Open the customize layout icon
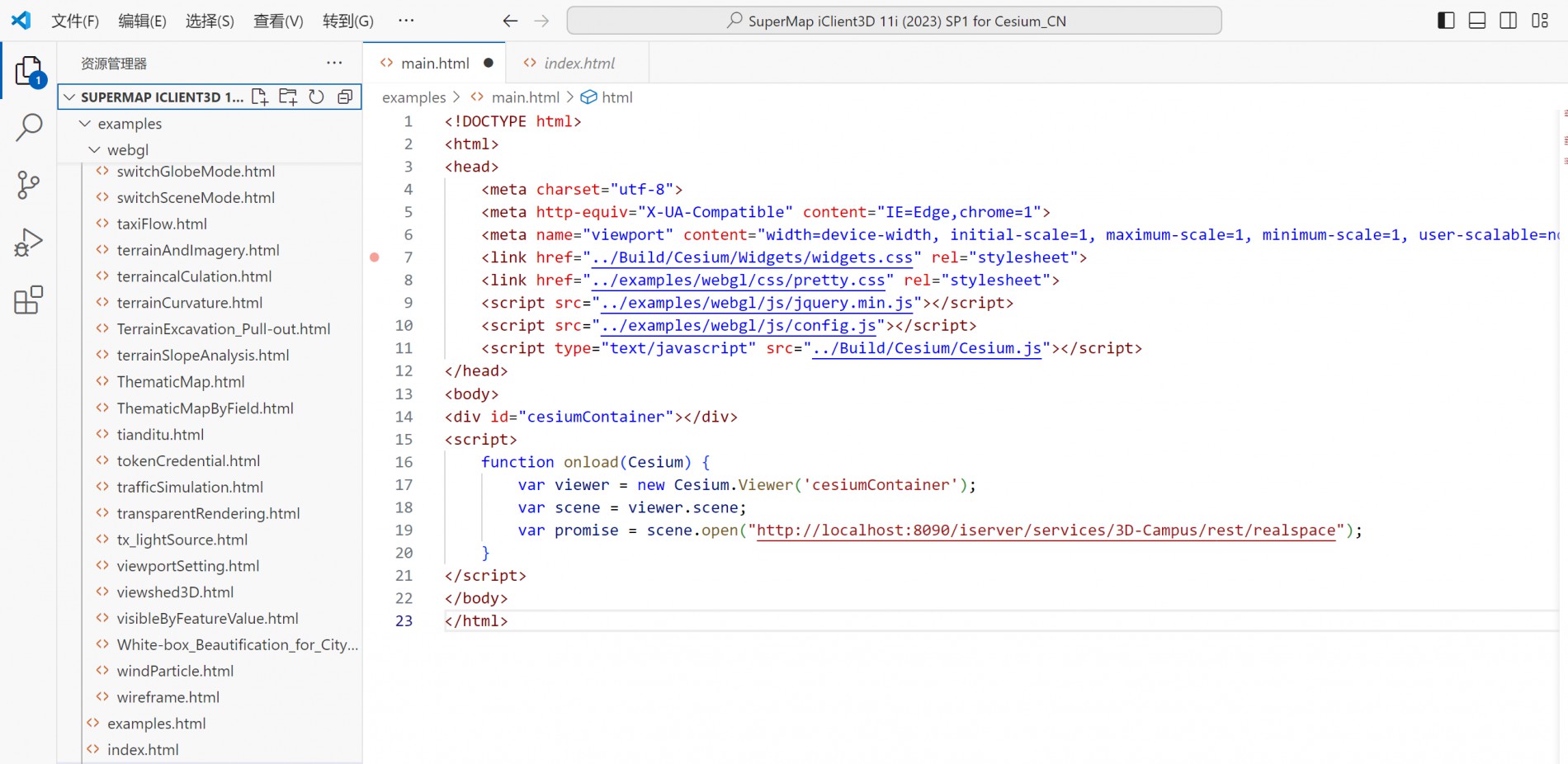The width and height of the screenshot is (1568, 764). click(1540, 21)
